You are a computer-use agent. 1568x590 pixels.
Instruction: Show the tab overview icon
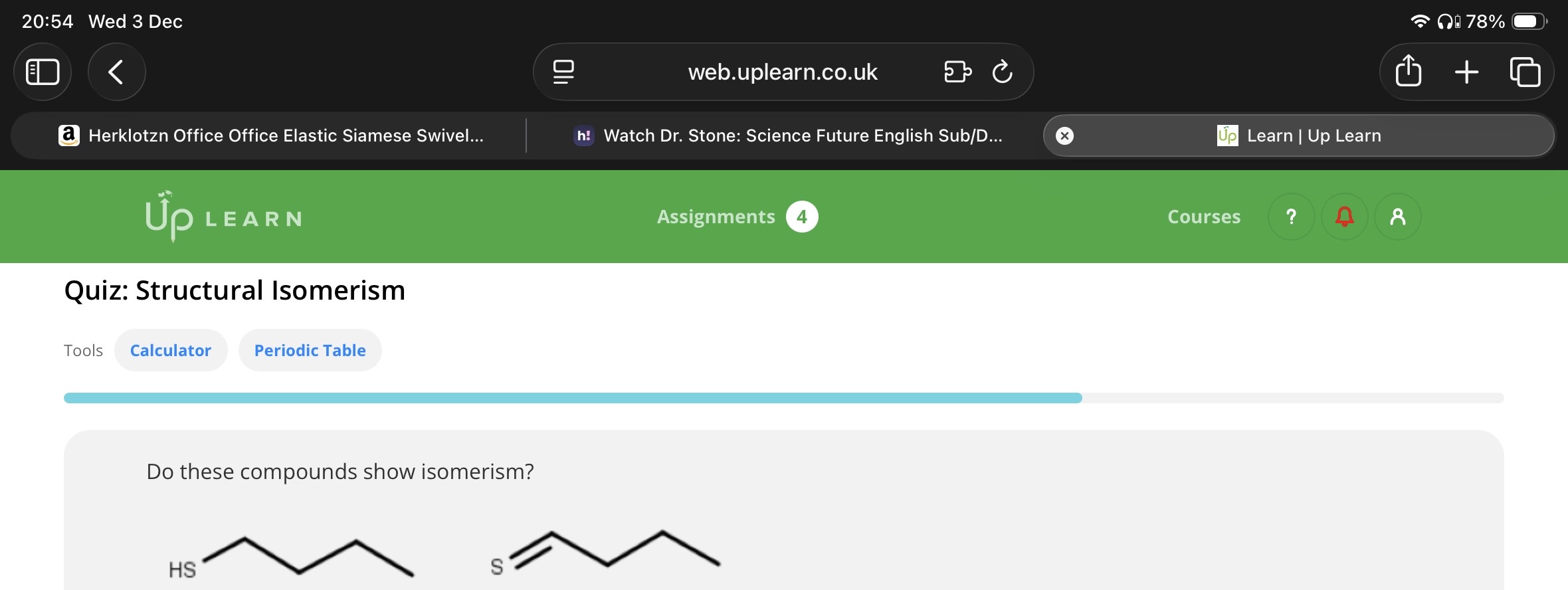[x=1525, y=72]
